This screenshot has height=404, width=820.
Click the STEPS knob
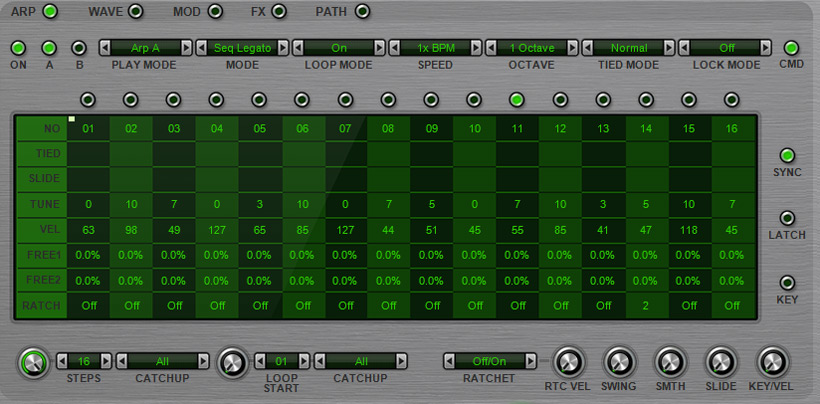click(x=34, y=362)
